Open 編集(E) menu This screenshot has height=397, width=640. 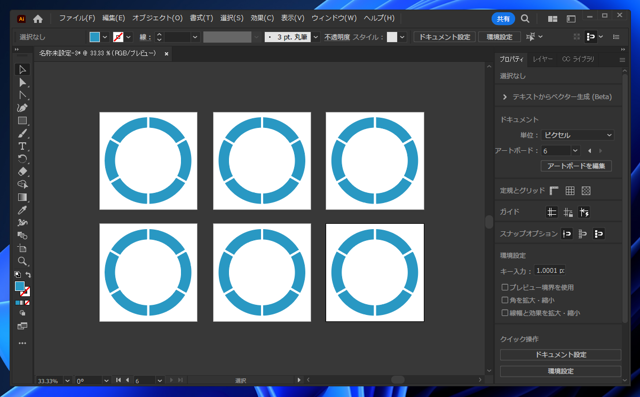pos(113,18)
